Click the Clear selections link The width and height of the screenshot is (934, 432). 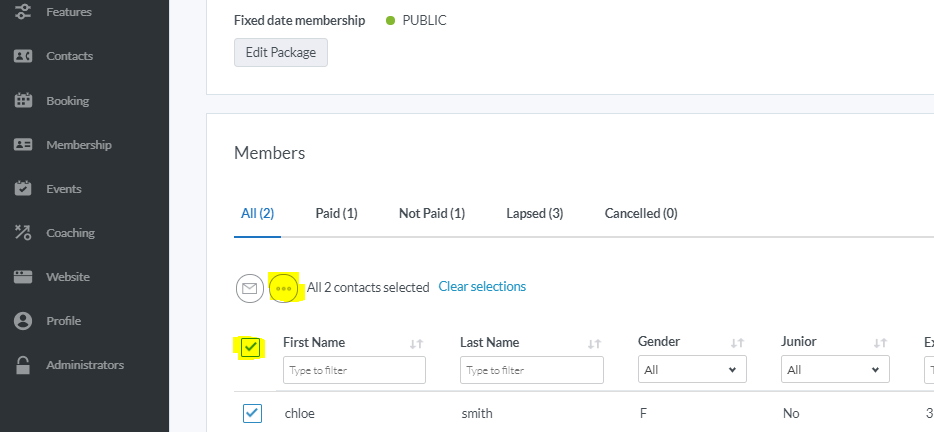pos(482,287)
